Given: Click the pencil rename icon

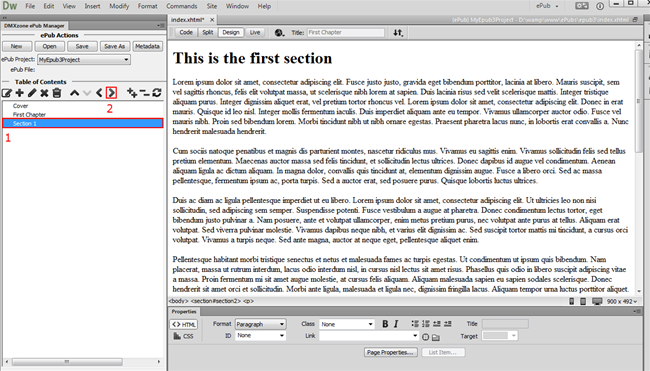Looking at the screenshot, I should tap(32, 93).
